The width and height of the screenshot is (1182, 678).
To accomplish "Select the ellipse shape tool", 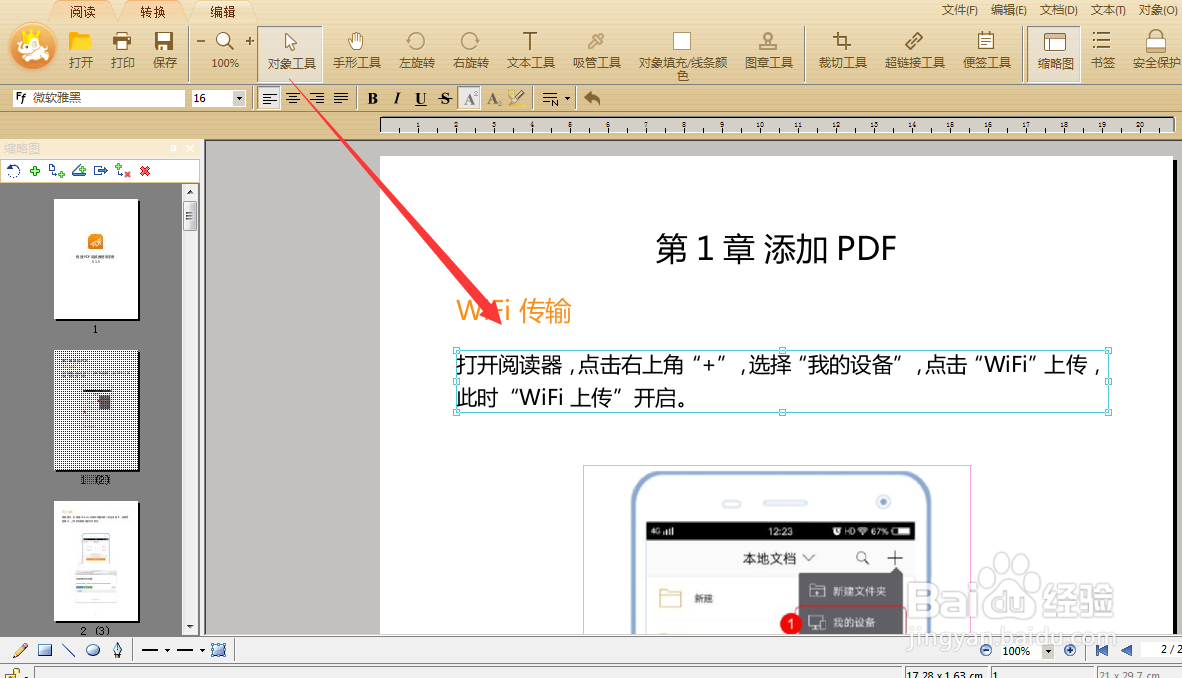I will (93, 650).
